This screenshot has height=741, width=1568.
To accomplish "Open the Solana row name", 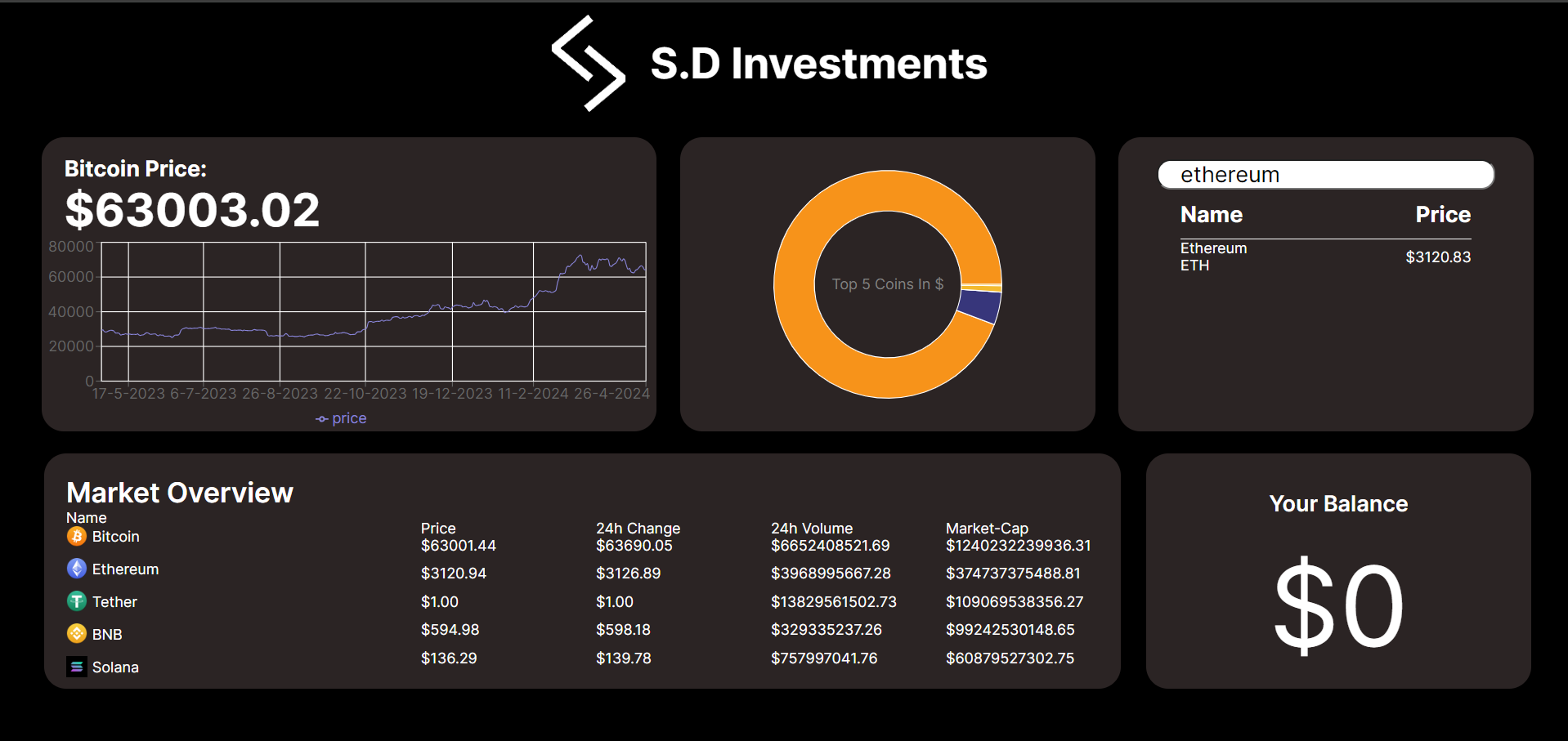I will coord(115,667).
